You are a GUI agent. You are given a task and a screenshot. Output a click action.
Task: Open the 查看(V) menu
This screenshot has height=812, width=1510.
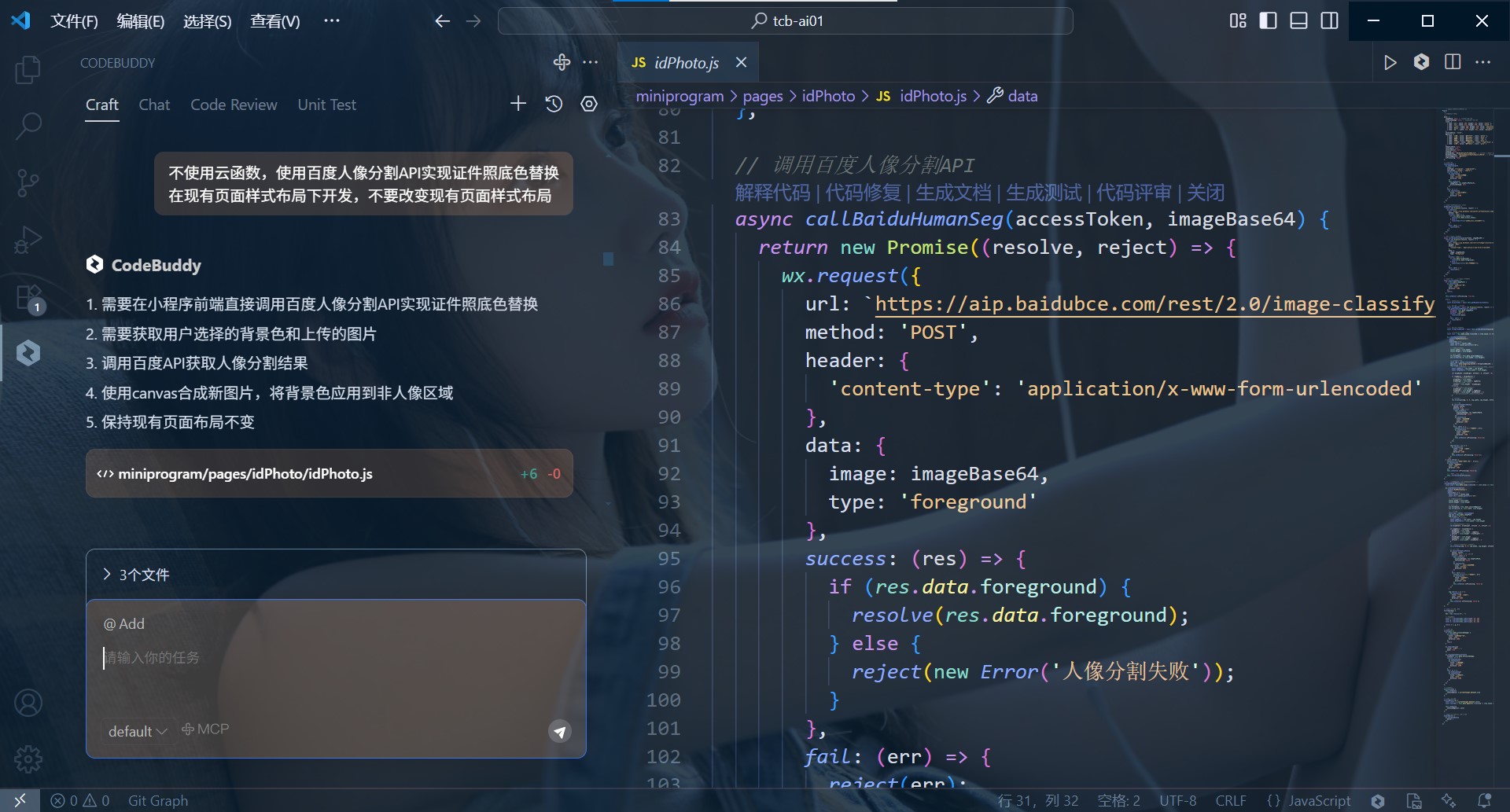point(274,21)
